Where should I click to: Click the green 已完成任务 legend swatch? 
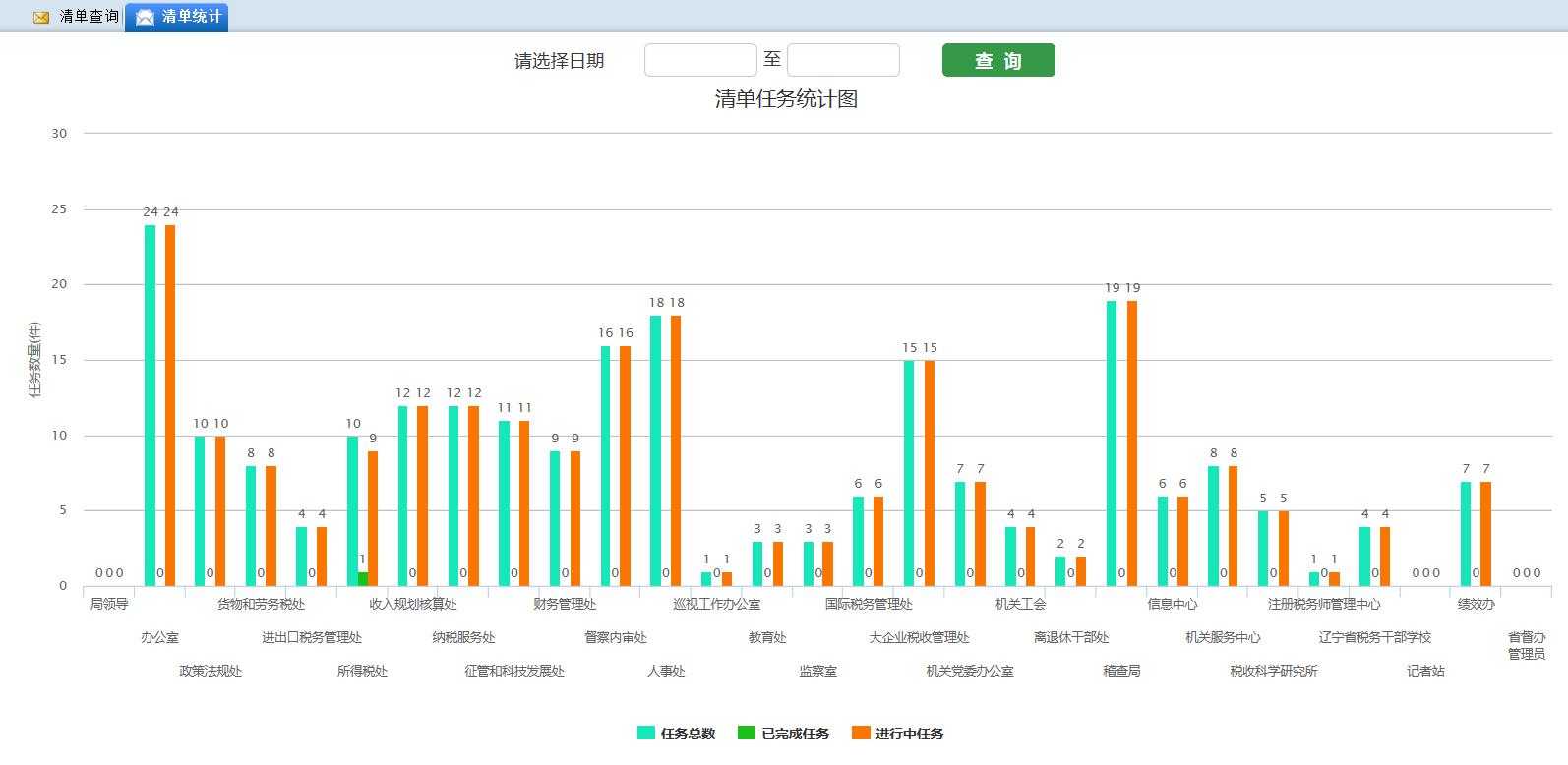(747, 733)
